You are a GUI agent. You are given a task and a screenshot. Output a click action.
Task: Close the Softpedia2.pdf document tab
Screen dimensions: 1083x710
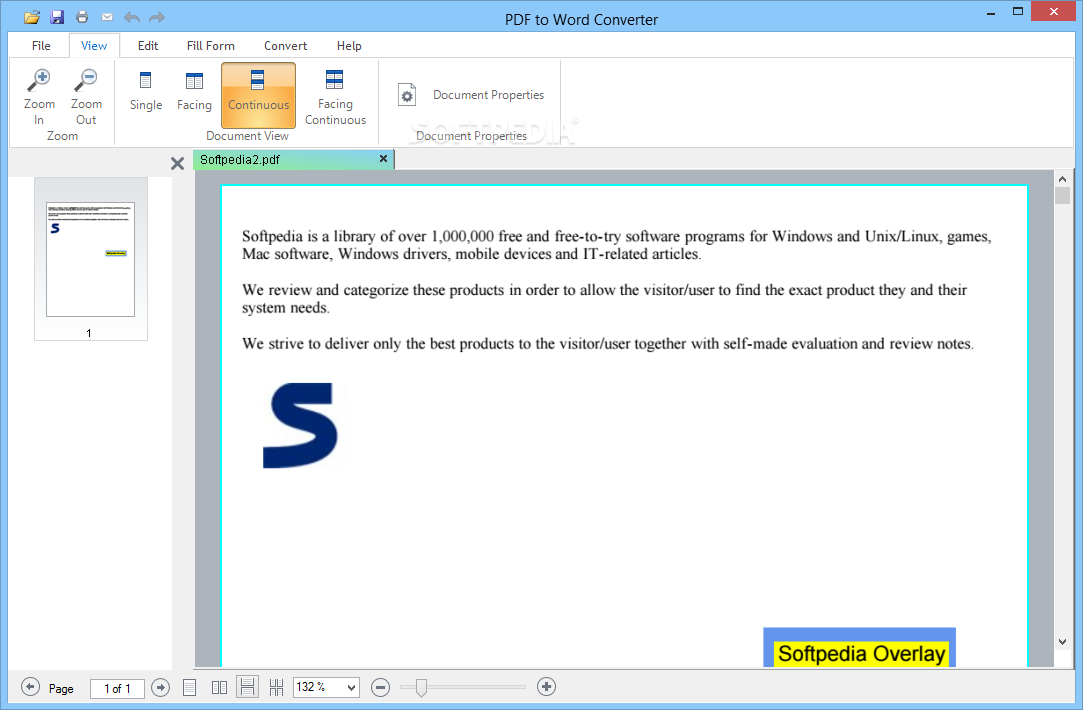pos(383,159)
